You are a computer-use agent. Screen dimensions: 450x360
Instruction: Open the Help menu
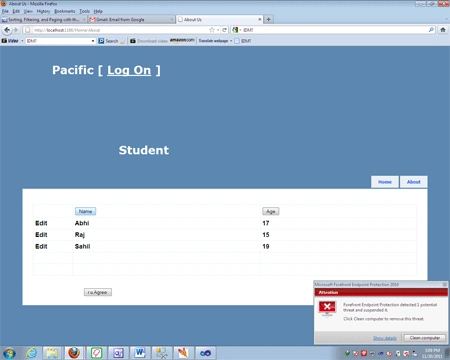[x=98, y=11]
